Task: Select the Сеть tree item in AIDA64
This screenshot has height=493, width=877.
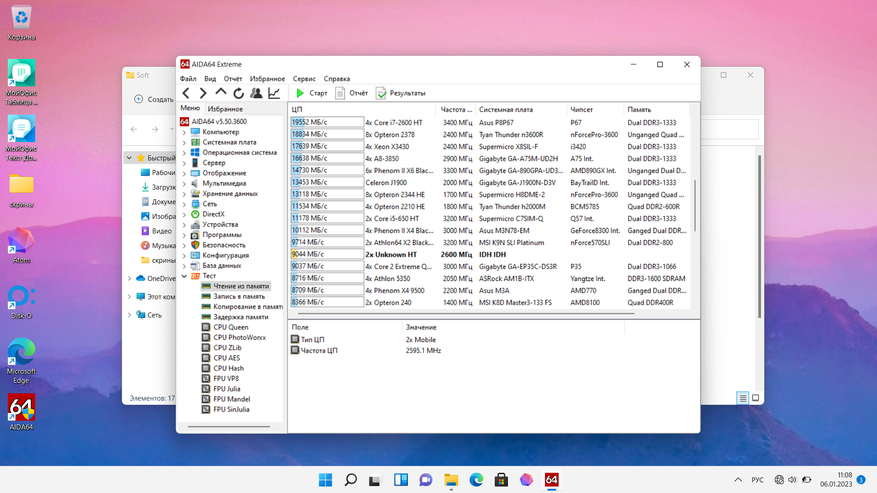Action: [x=204, y=204]
